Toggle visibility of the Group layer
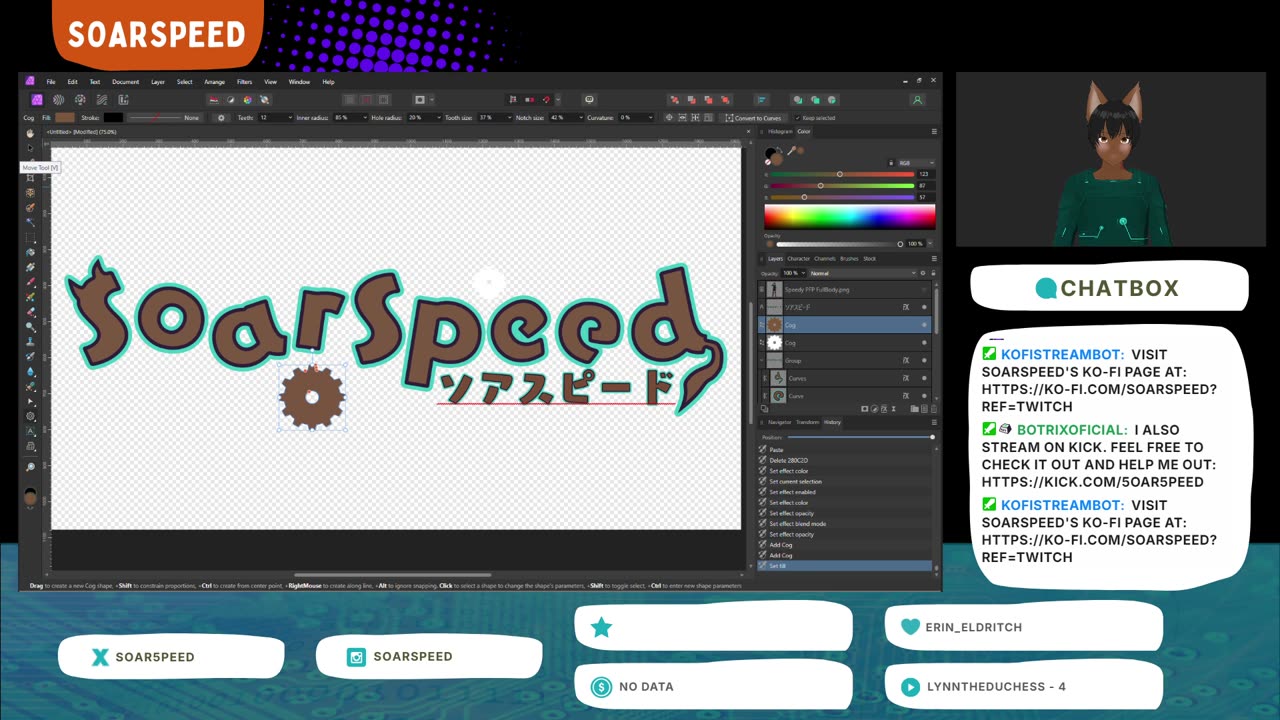 tap(924, 361)
